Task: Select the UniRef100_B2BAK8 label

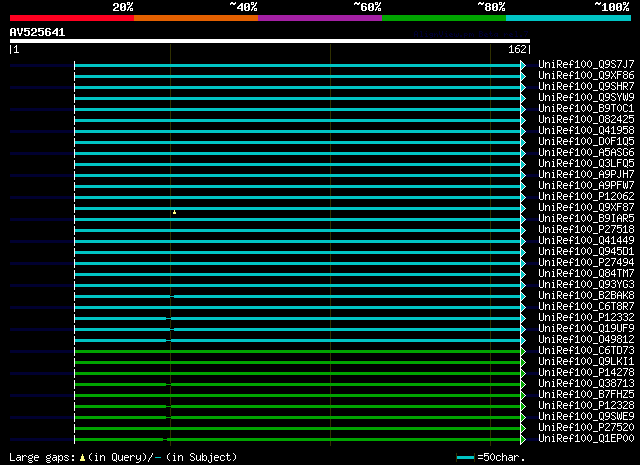Action: click(x=586, y=296)
